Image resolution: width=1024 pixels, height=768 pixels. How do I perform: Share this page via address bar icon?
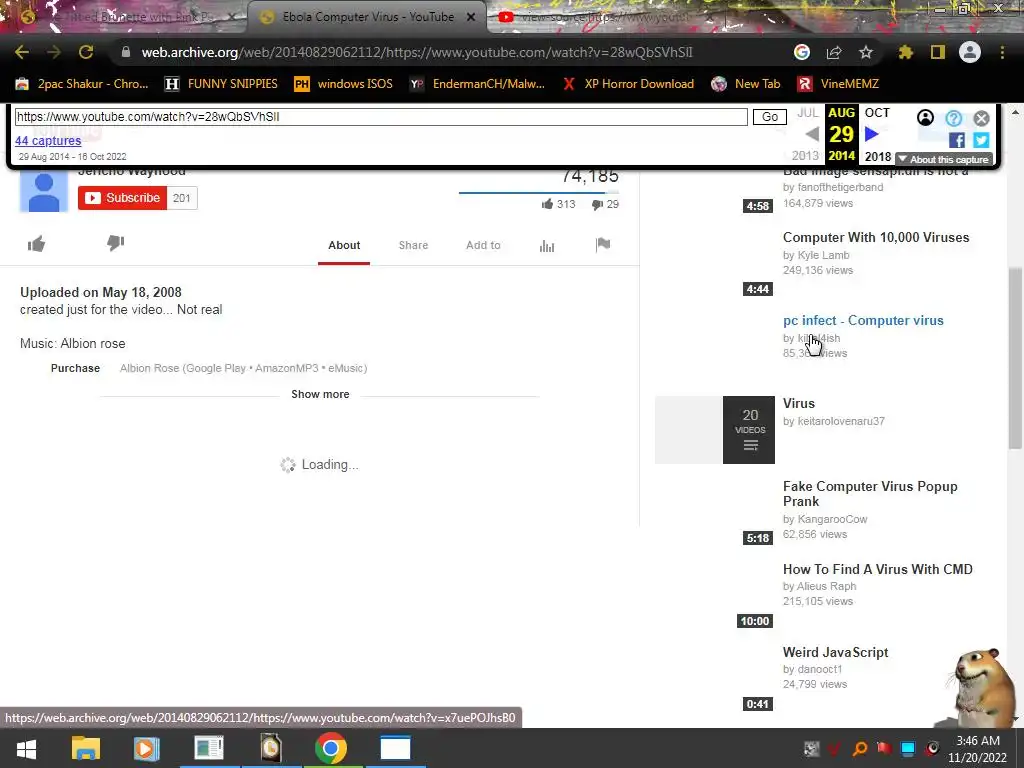pos(834,52)
